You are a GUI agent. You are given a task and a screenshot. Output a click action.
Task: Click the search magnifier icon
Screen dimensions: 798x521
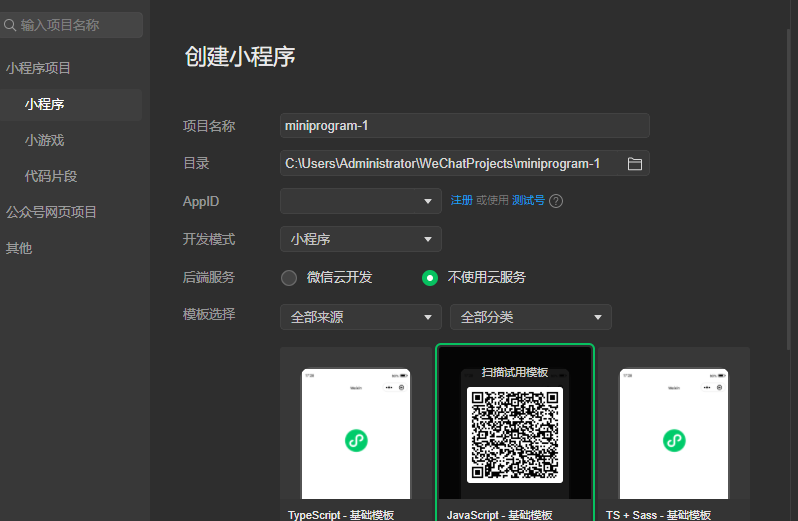(x=10, y=24)
